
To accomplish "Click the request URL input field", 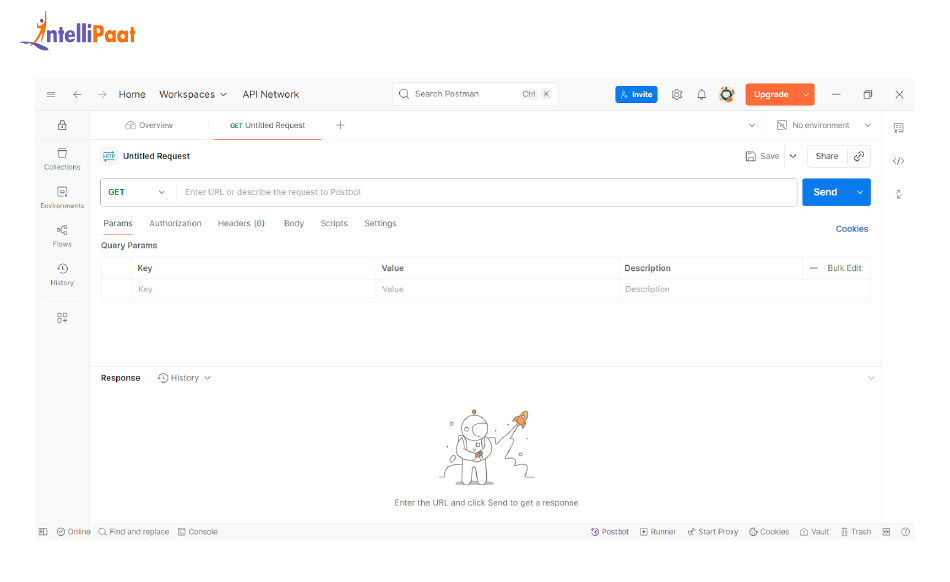I will [487, 192].
